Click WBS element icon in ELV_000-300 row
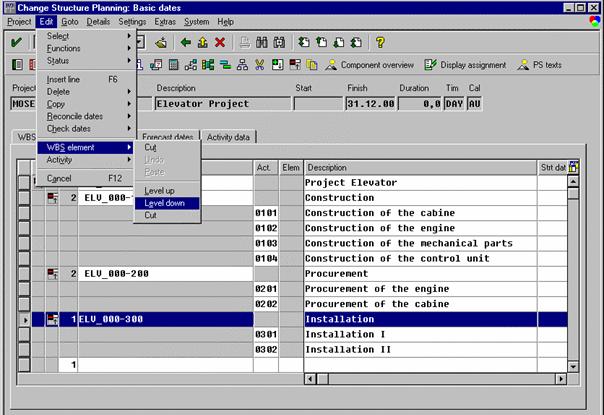604x415 pixels. (x=52, y=319)
